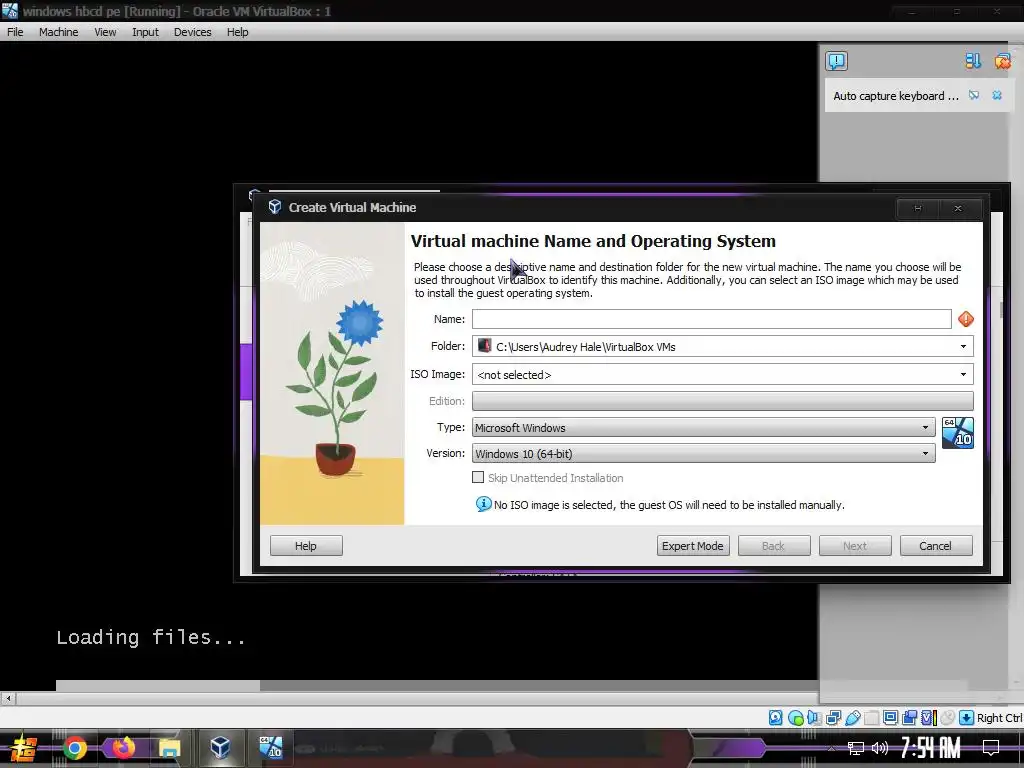
Task: Click the notification sort order icon
Action: click(972, 61)
